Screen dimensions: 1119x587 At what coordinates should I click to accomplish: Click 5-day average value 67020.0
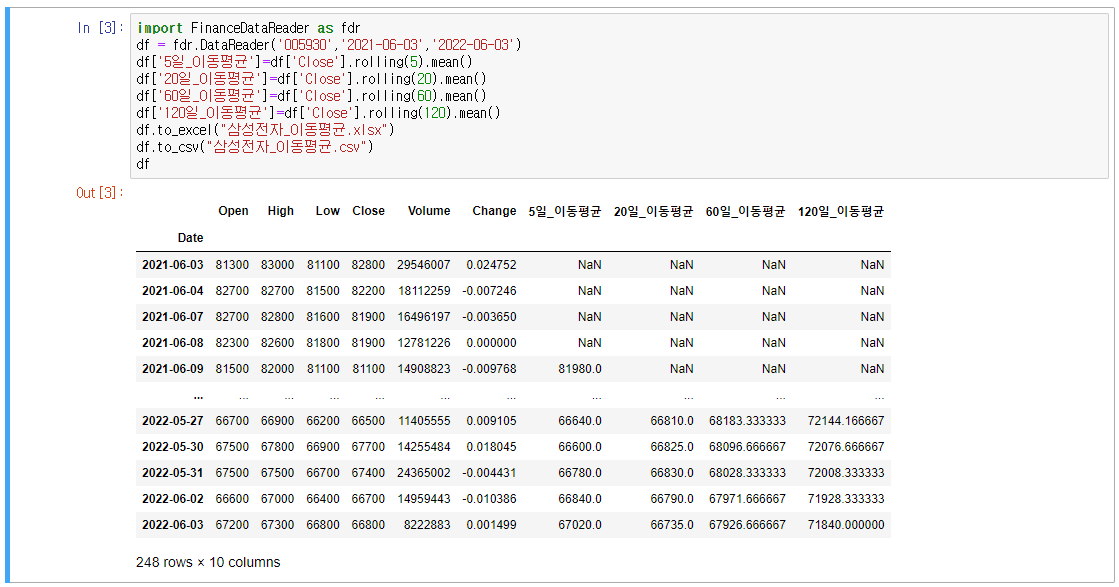pos(579,525)
